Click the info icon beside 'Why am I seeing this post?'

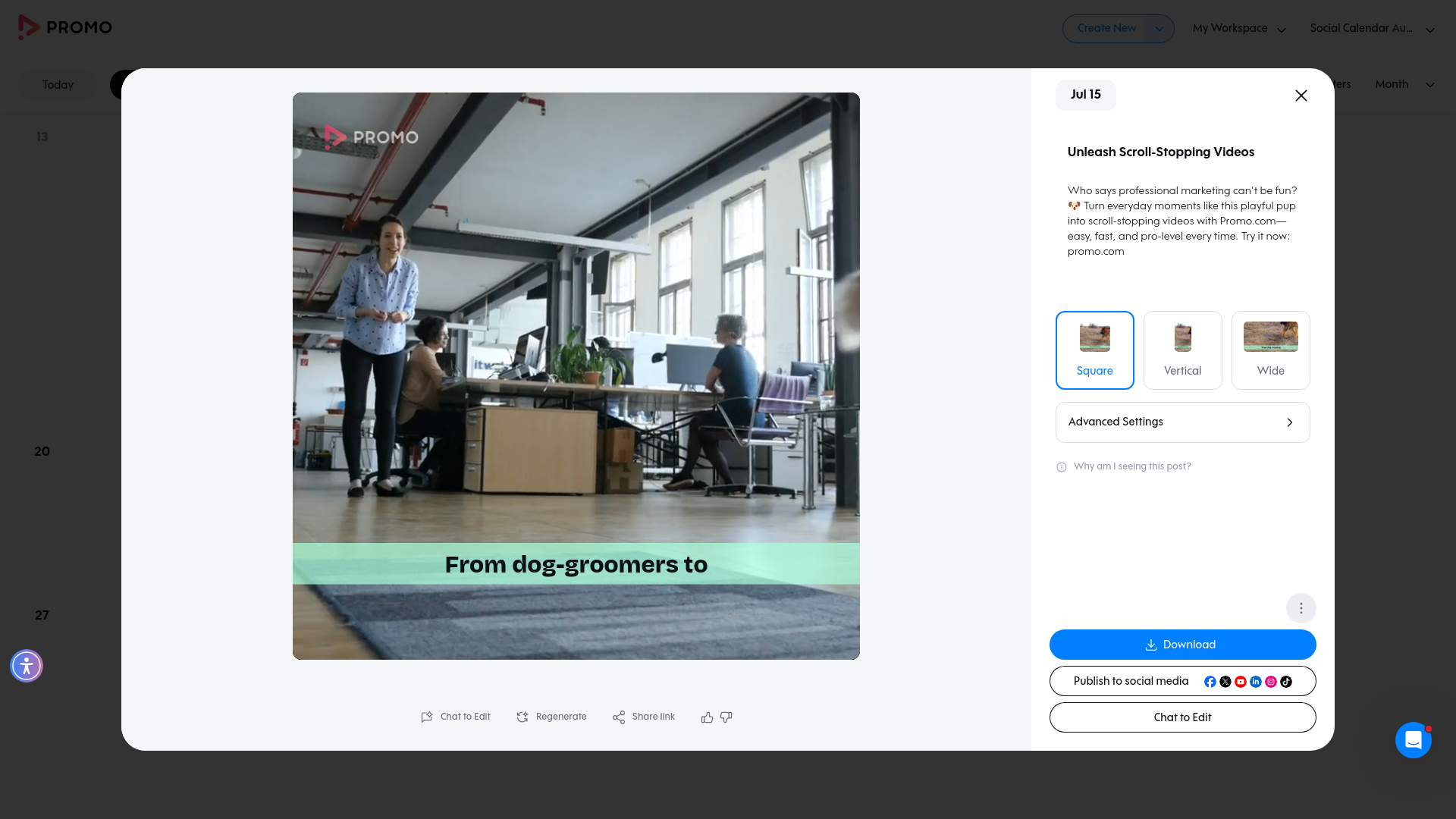point(1062,467)
